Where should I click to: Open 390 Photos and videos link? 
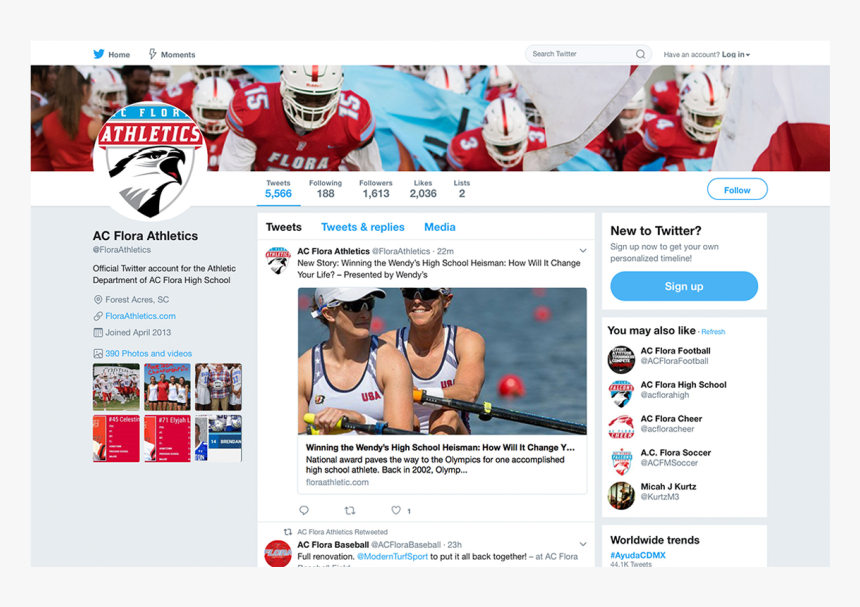click(148, 353)
